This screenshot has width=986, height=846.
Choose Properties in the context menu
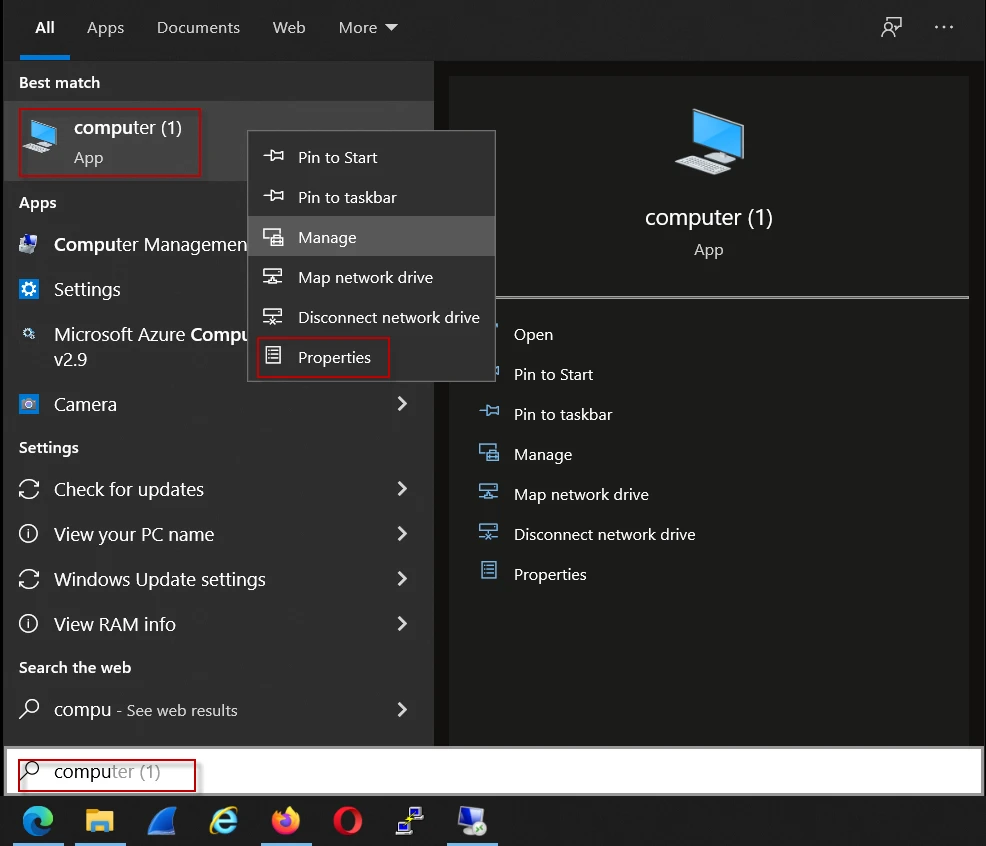[372, 357]
